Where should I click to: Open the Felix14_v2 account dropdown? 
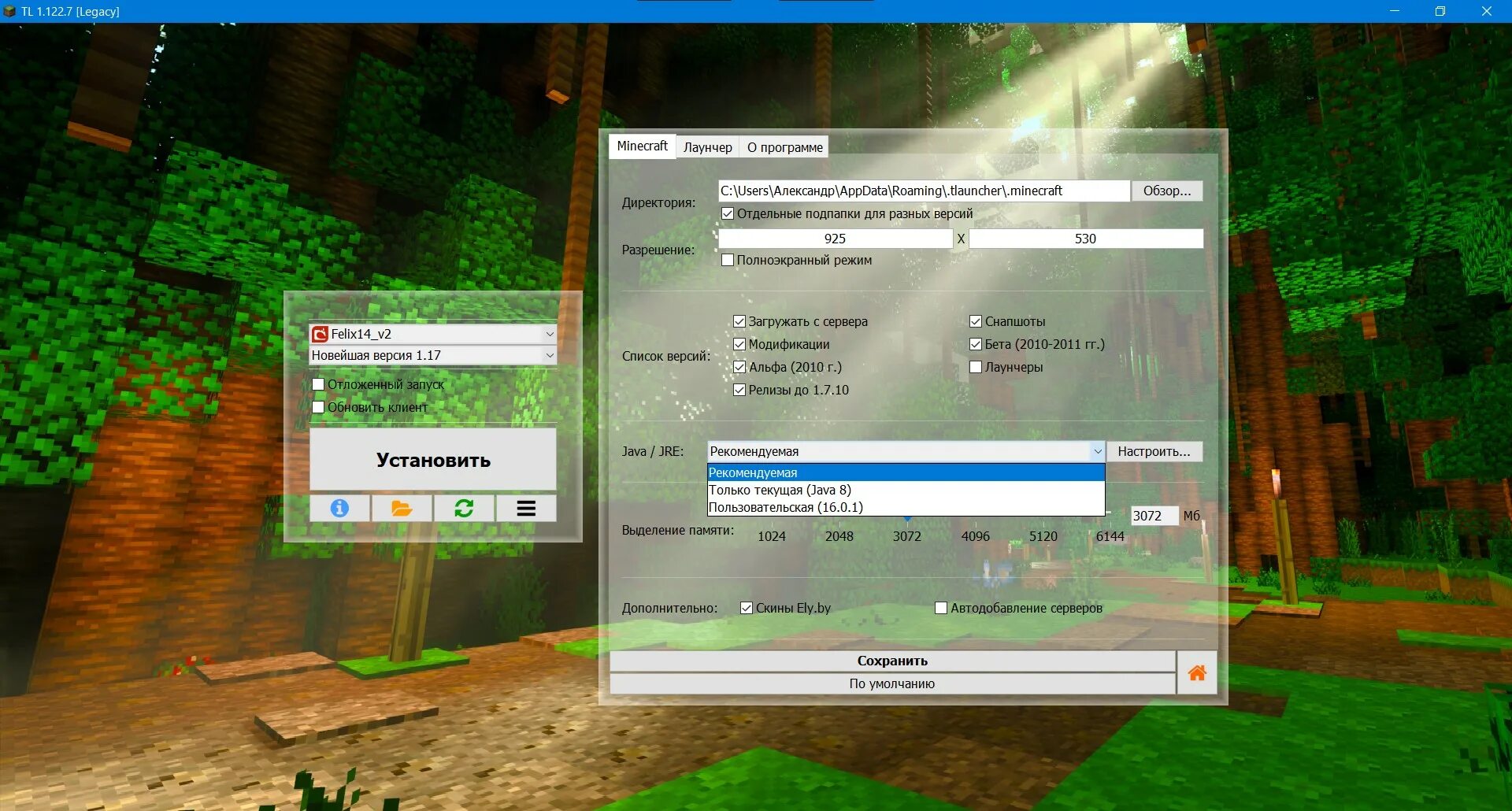click(433, 334)
